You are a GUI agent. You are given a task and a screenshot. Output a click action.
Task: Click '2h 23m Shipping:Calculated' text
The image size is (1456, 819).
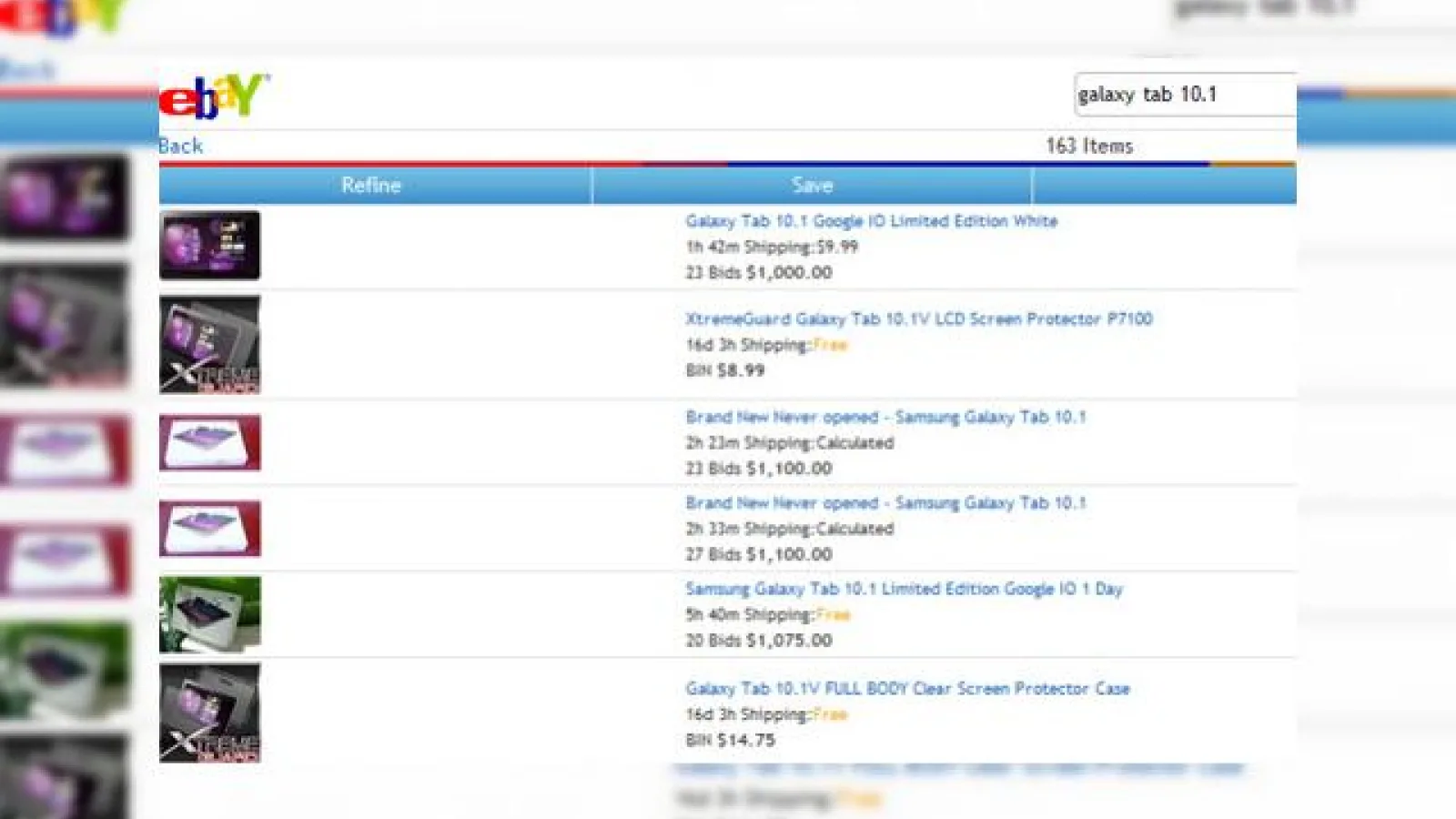[789, 443]
